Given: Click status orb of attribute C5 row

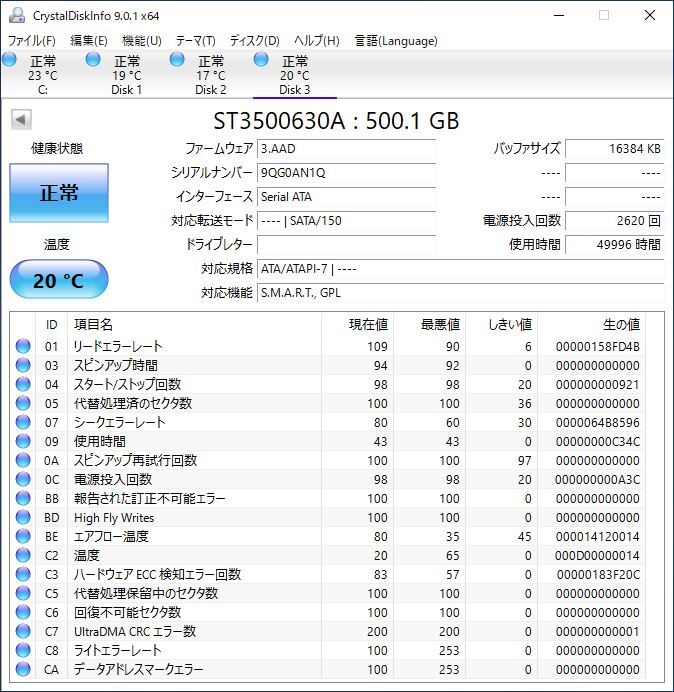Looking at the screenshot, I should point(23,593).
